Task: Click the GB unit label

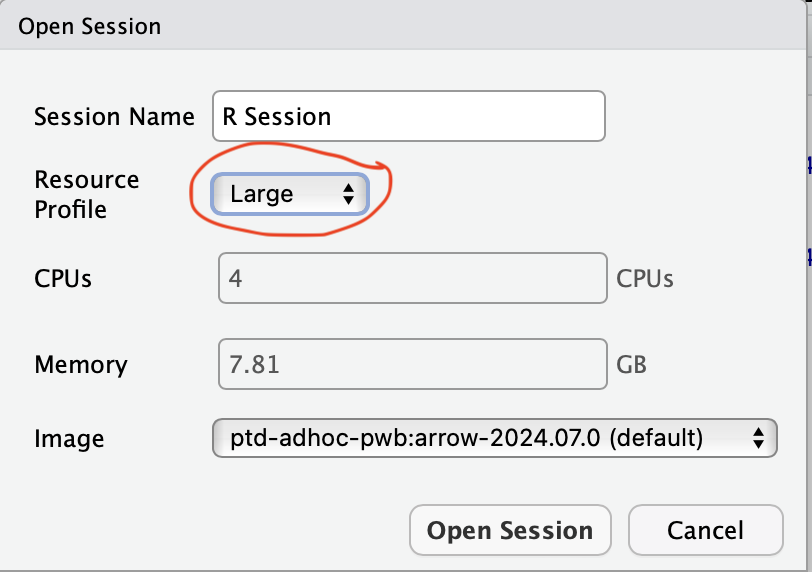Action: 632,365
